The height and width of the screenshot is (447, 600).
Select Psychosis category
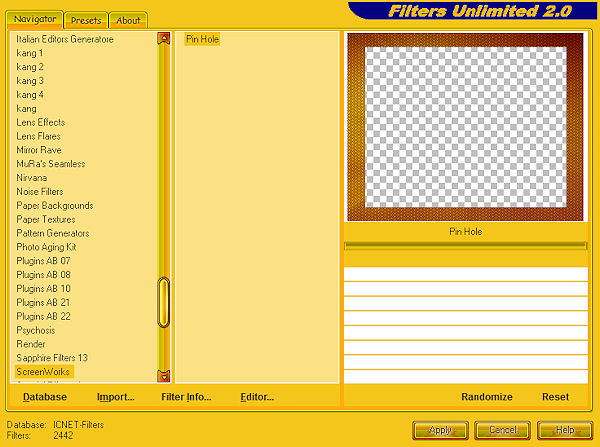click(36, 330)
